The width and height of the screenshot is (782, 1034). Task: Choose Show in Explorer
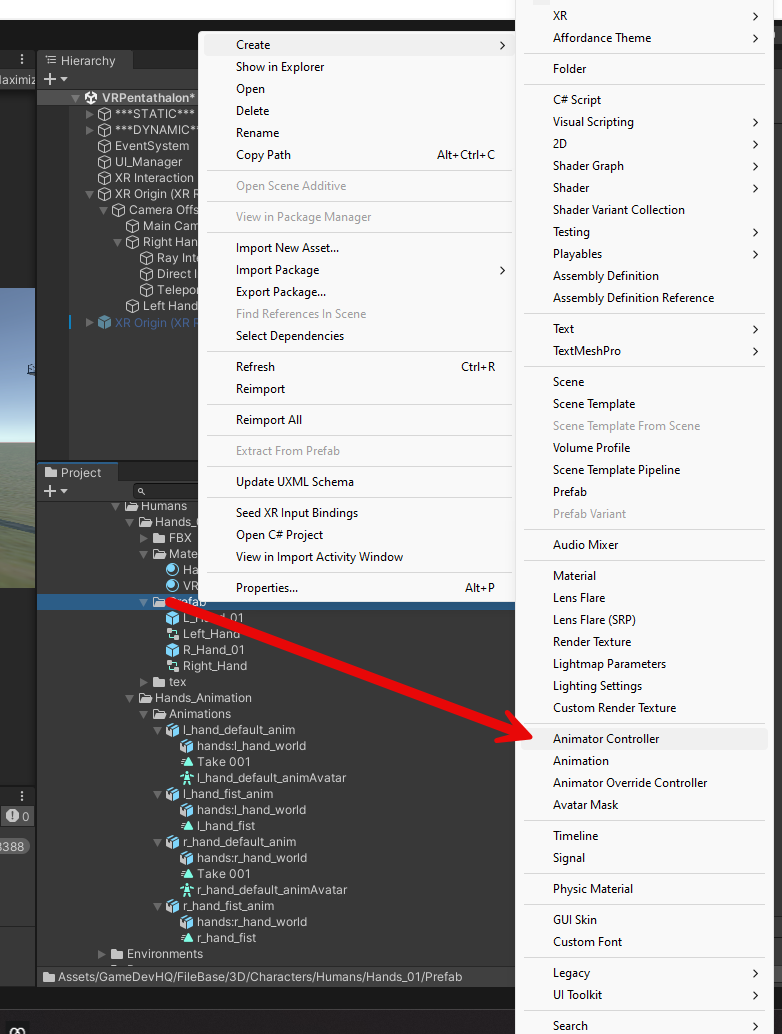359,67
